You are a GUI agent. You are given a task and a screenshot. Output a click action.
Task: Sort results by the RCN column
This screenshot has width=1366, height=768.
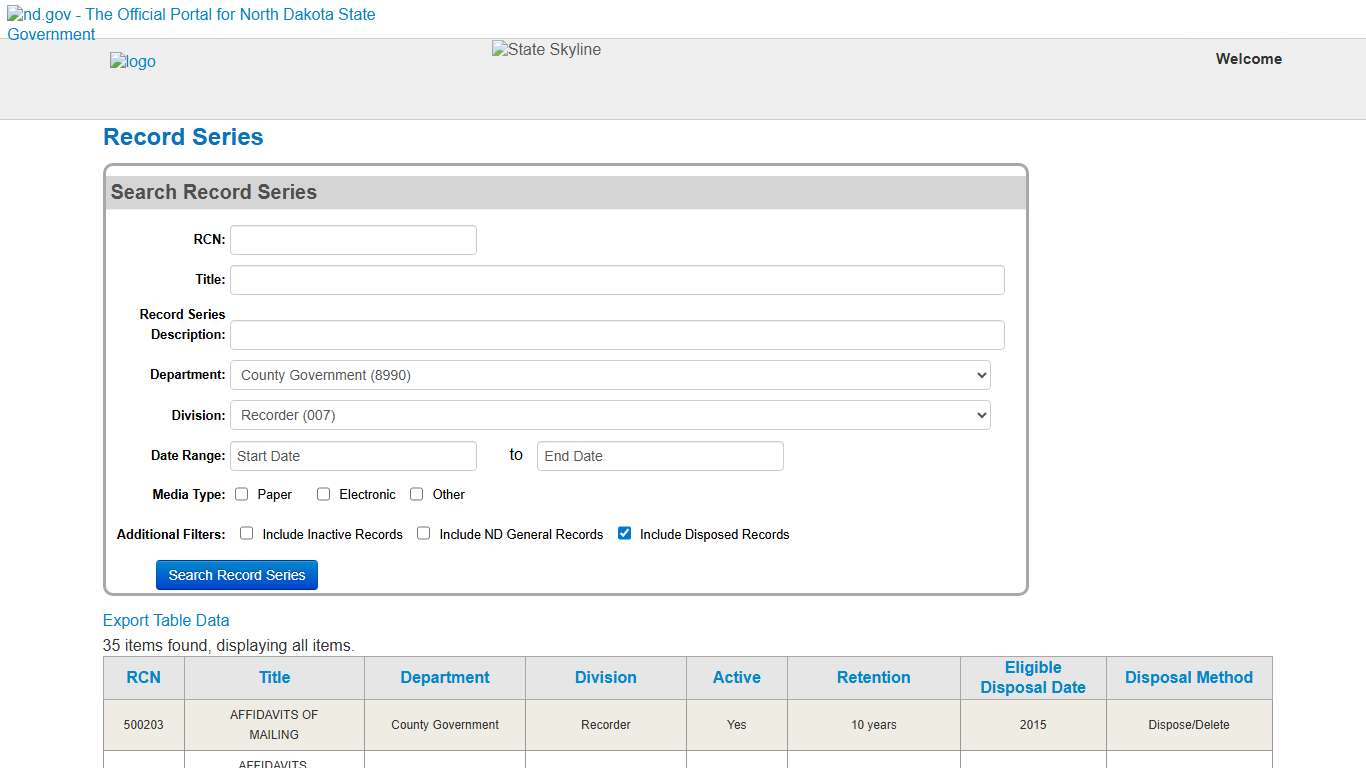pos(143,677)
